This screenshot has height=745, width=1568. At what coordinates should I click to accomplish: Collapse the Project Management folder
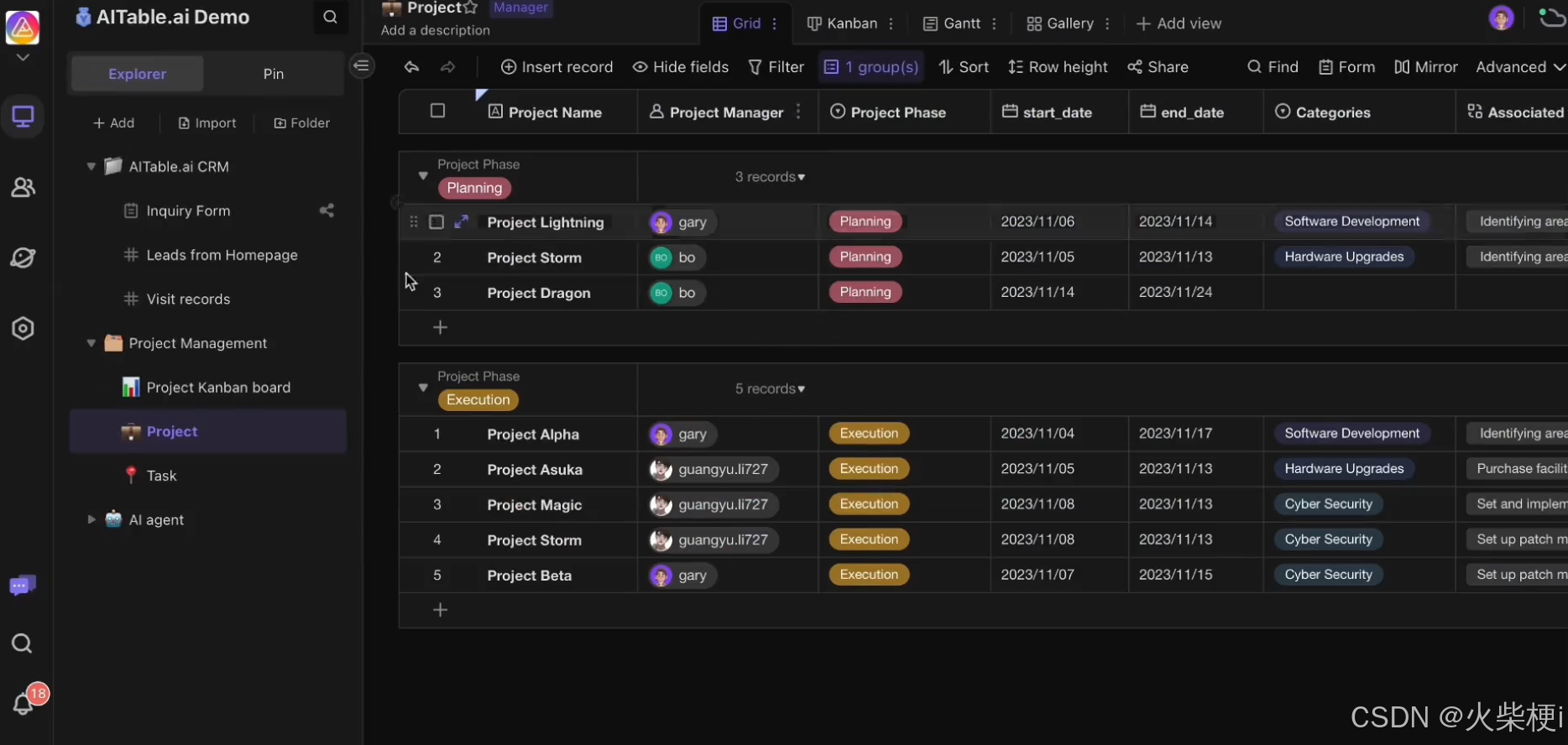pos(91,343)
